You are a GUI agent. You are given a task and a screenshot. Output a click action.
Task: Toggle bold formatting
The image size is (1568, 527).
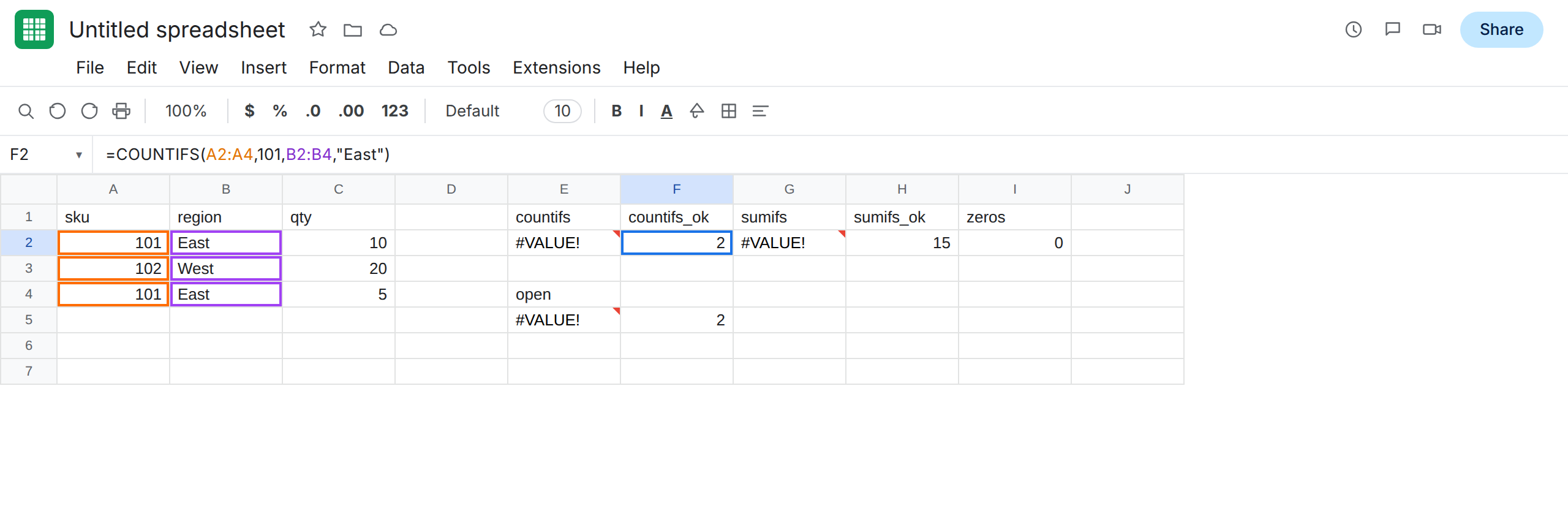pyautogui.click(x=617, y=111)
